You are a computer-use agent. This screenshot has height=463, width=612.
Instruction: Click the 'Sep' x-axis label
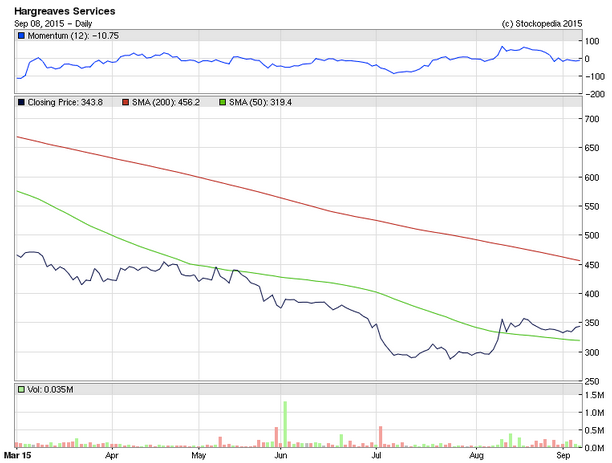click(x=563, y=456)
